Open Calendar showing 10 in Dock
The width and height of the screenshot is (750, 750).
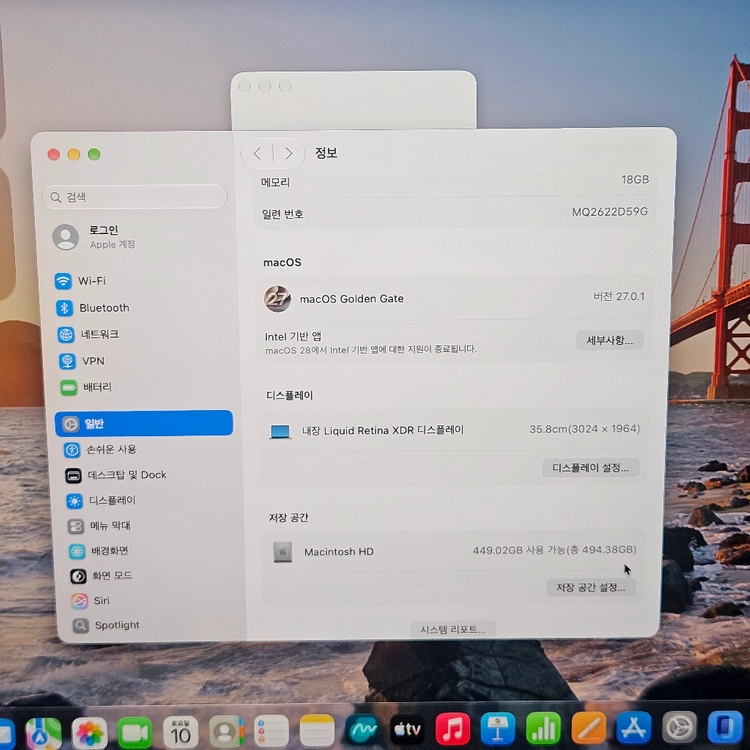(x=180, y=732)
